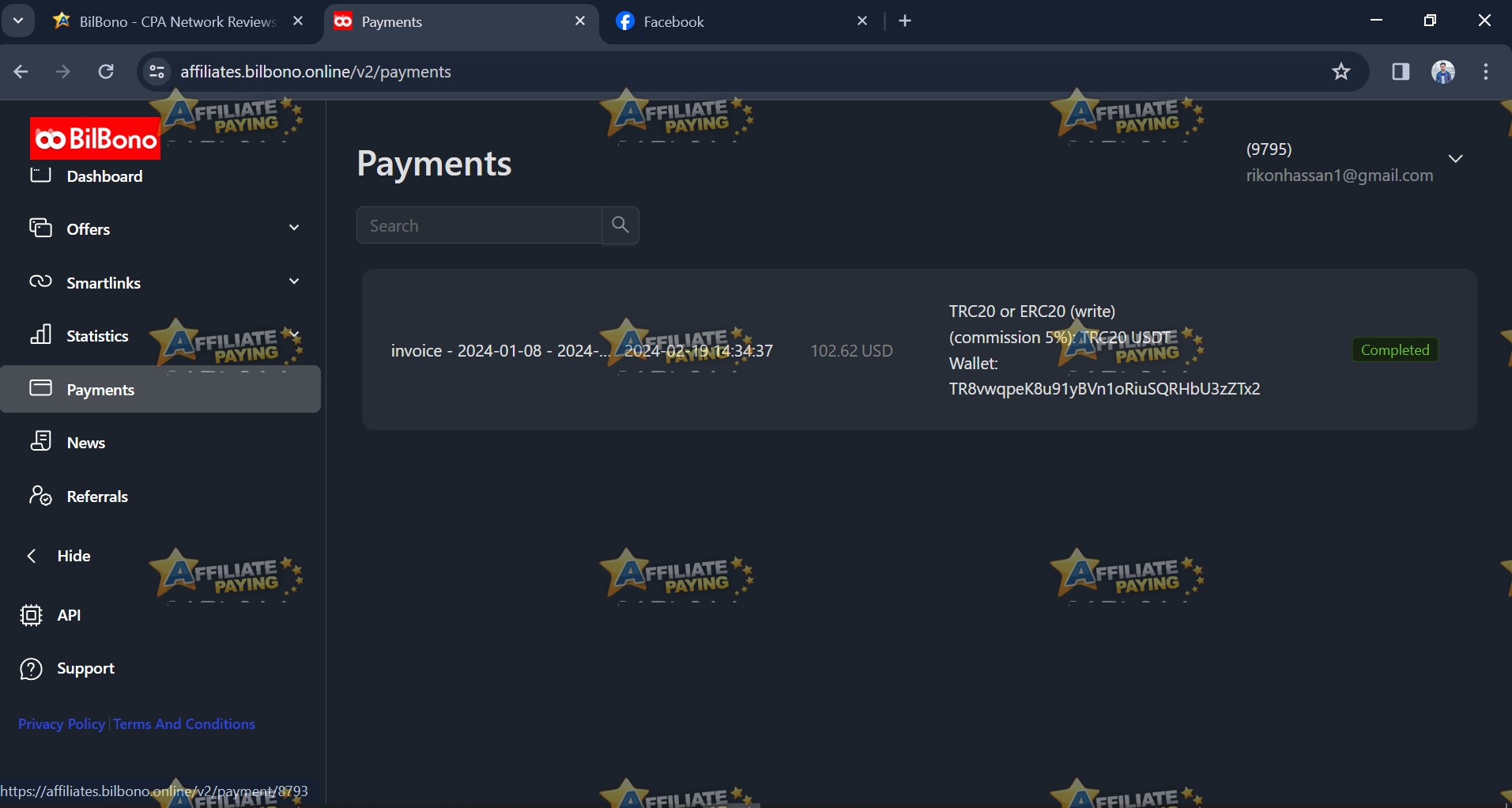Viewport: 1512px width, 808px height.
Task: Click the BilBono logo
Action: pyautogui.click(x=95, y=138)
